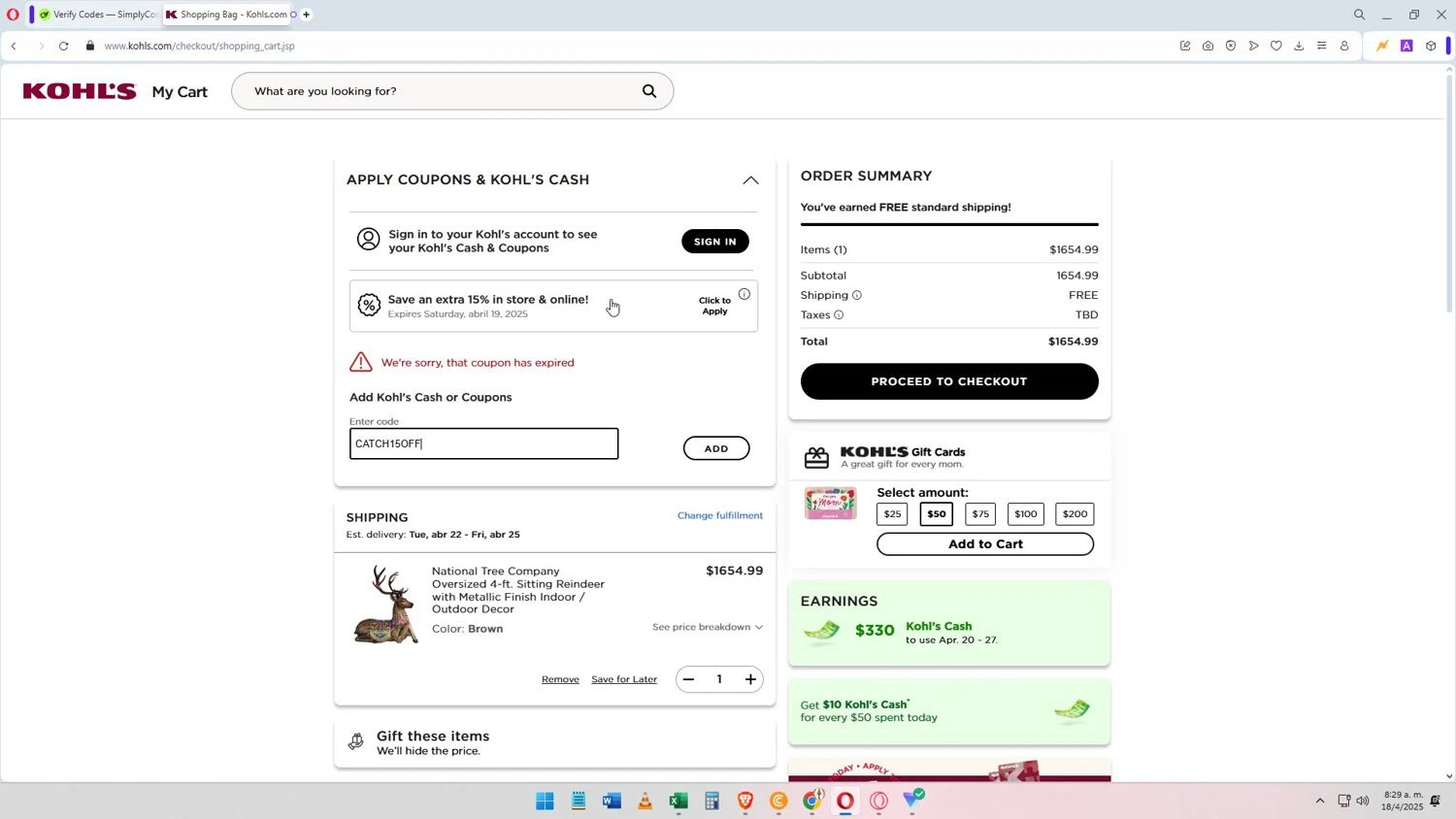Select the $200 gift card amount
This screenshot has width=1456, height=819.
point(1075,514)
